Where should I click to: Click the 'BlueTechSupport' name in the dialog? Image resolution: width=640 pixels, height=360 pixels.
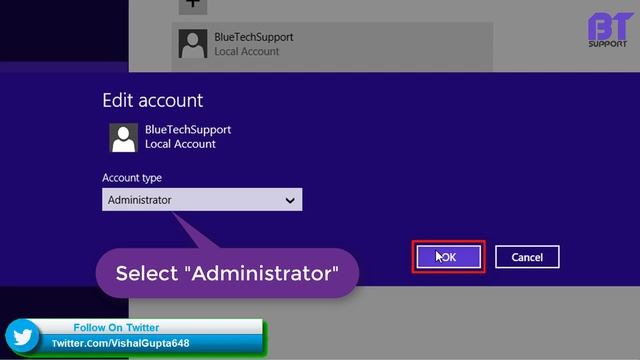pos(188,129)
